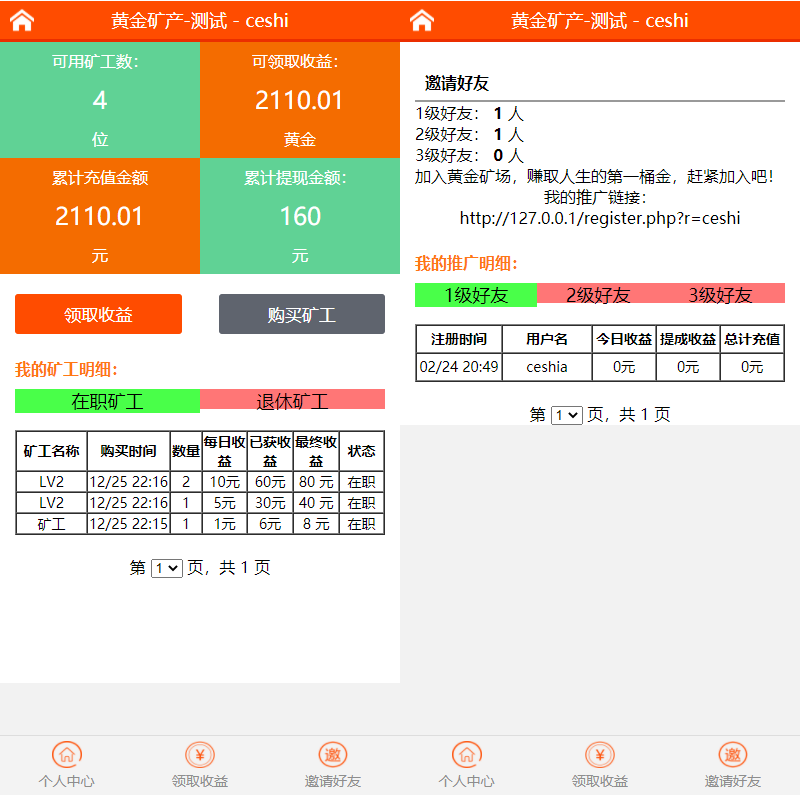Click the ceshia username in friends table
This screenshot has height=796, width=801.
(546, 367)
